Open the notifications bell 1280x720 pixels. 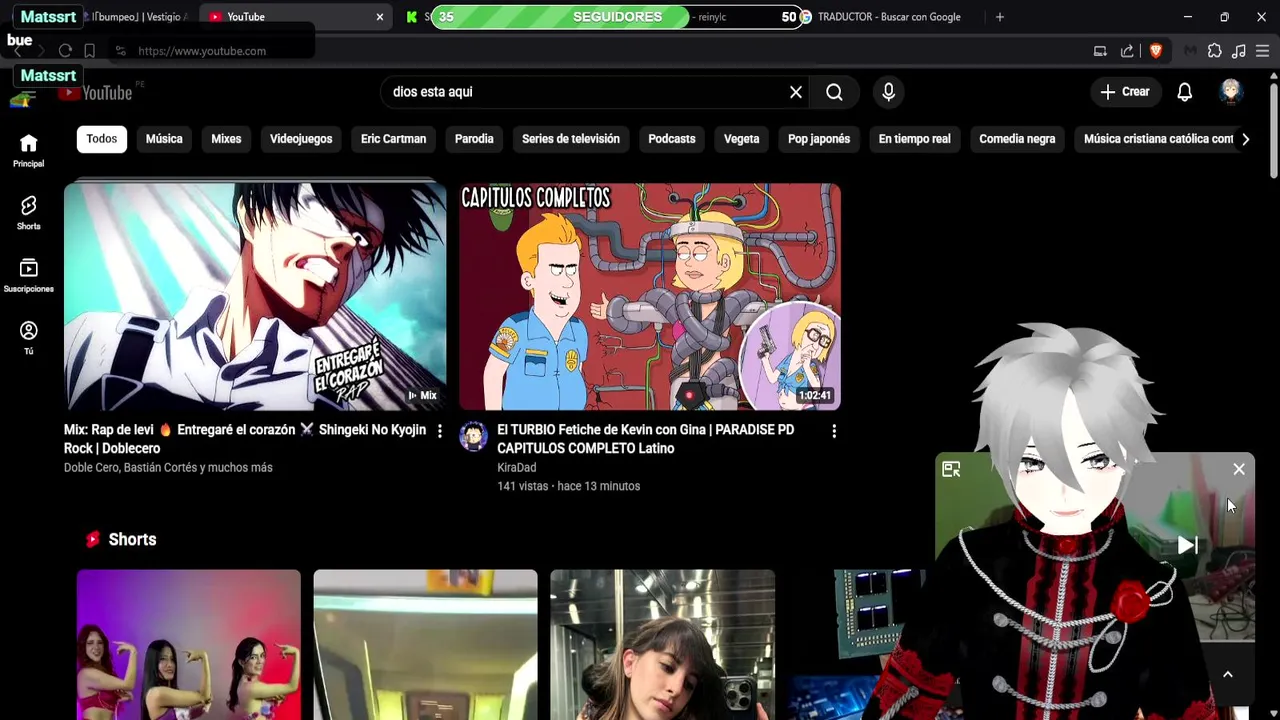pos(1184,92)
